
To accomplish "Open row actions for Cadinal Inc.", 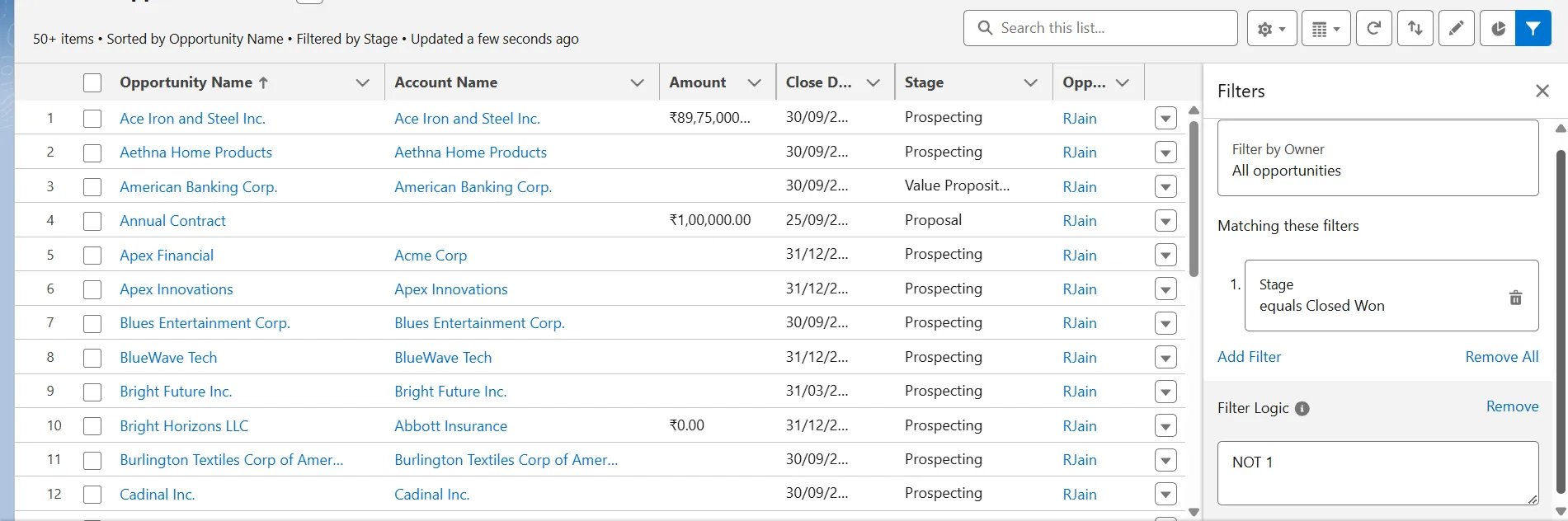I will [x=1165, y=495].
